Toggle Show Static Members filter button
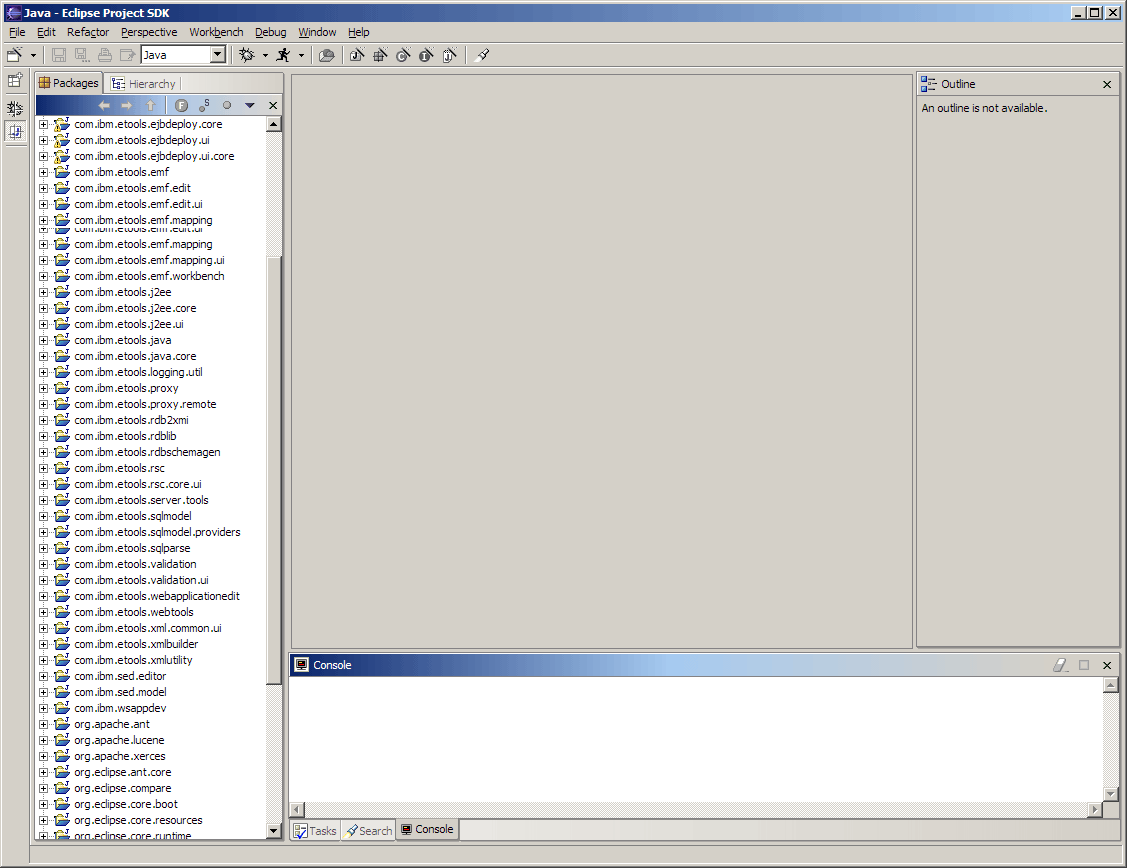 point(204,106)
